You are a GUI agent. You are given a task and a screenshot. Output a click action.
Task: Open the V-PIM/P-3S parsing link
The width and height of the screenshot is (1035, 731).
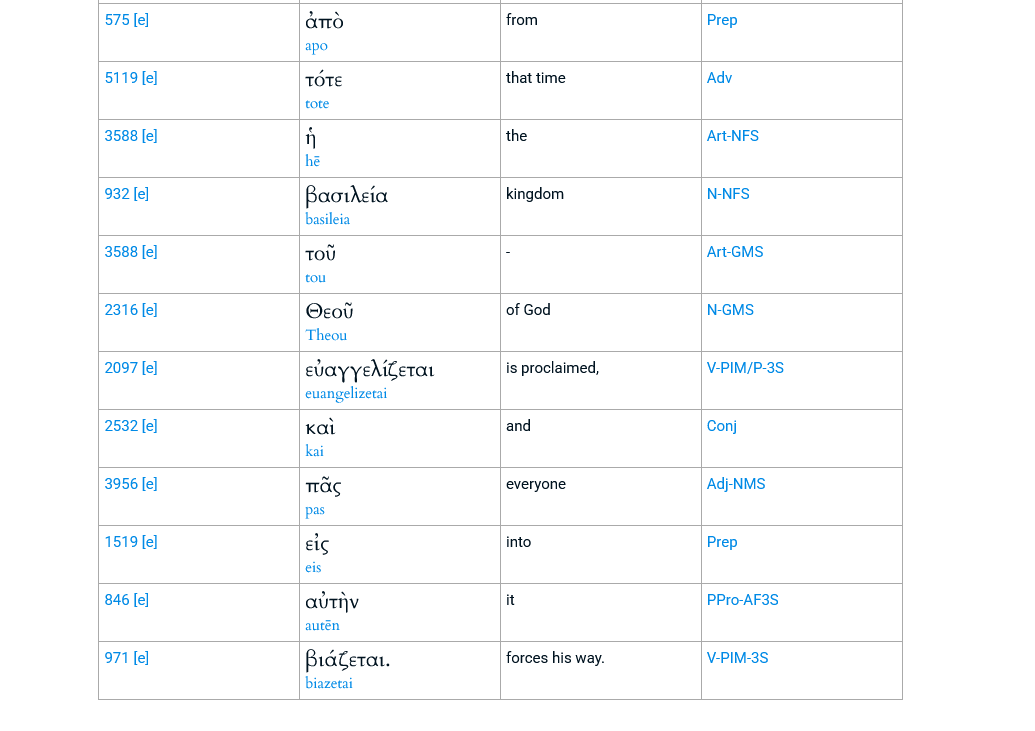[745, 368]
